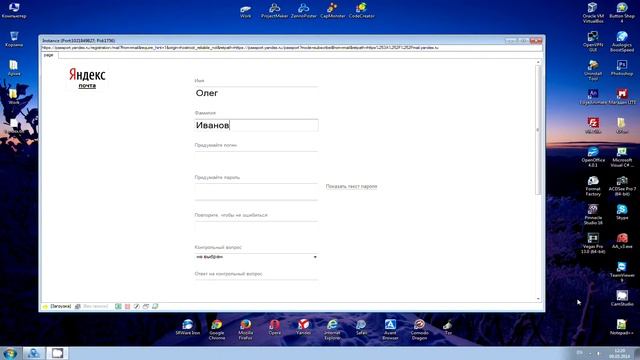Launch the Google Chrome desktop icon
This screenshot has height=360, width=640.
point(217,329)
